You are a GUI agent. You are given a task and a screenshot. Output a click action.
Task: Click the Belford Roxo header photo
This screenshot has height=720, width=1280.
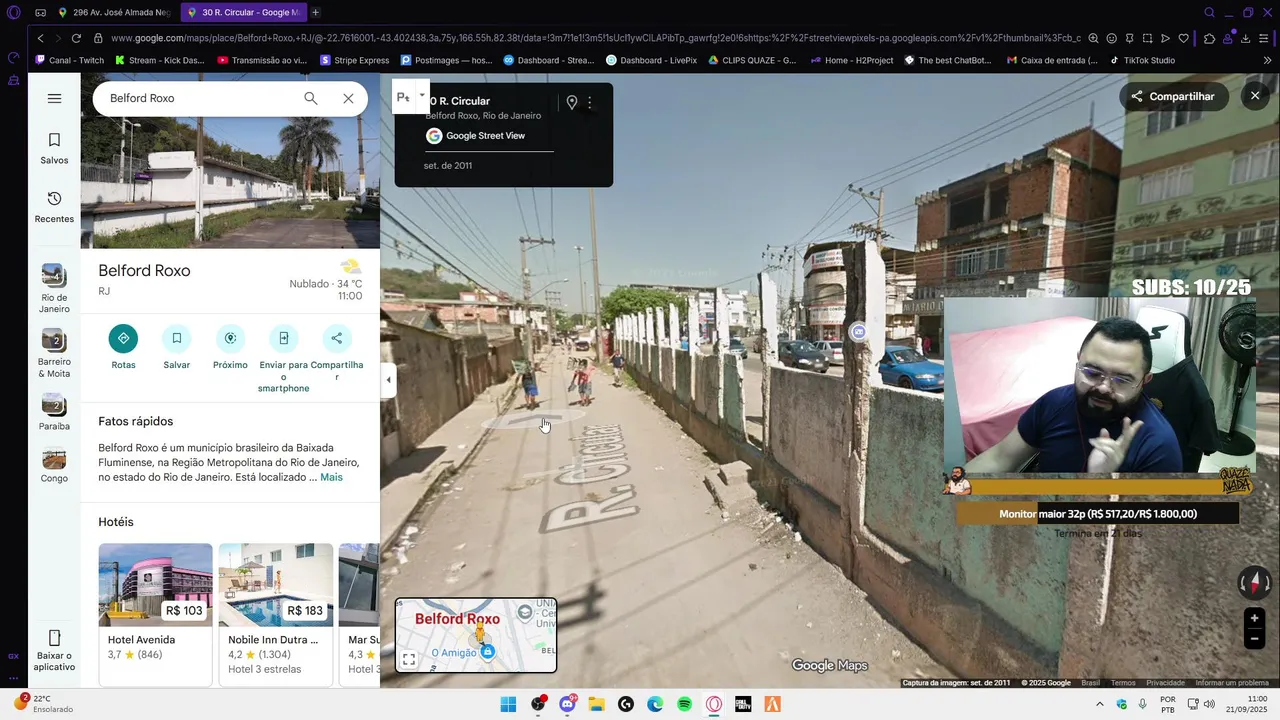[230, 160]
